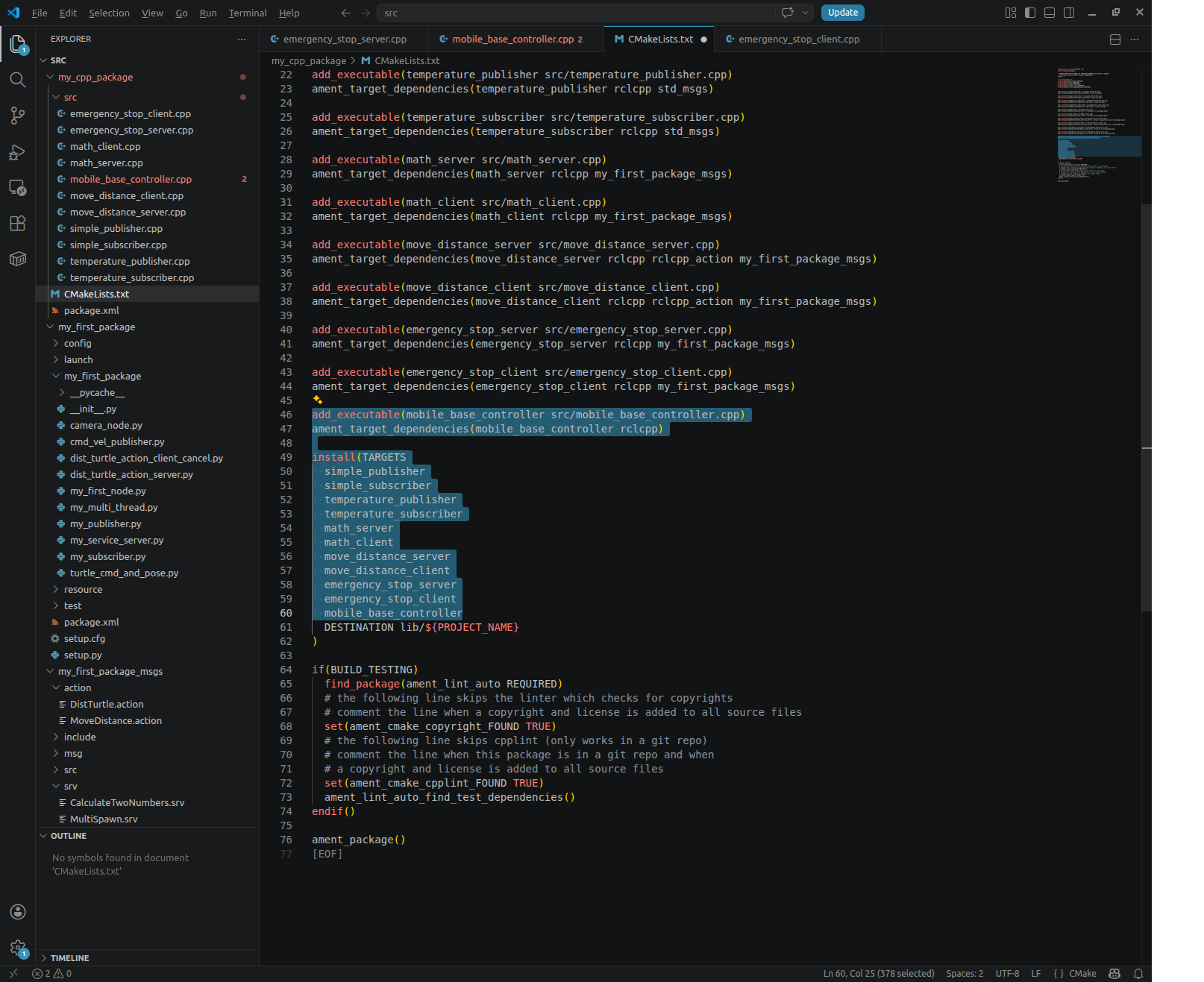Click the command center search field
1204x982 pixels.
pyautogui.click(x=576, y=13)
